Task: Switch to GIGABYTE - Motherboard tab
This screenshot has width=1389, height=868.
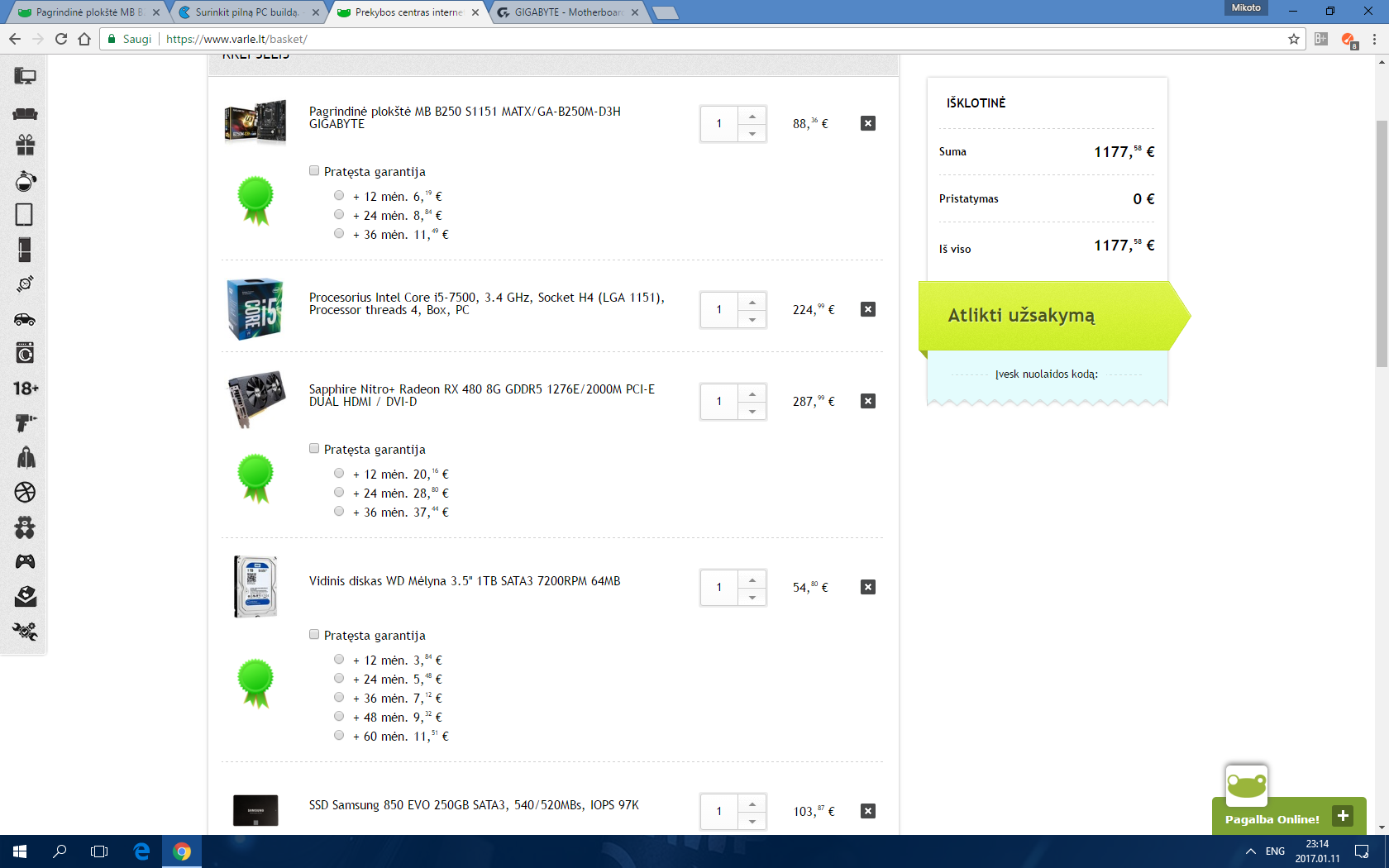Action: pyautogui.click(x=566, y=12)
